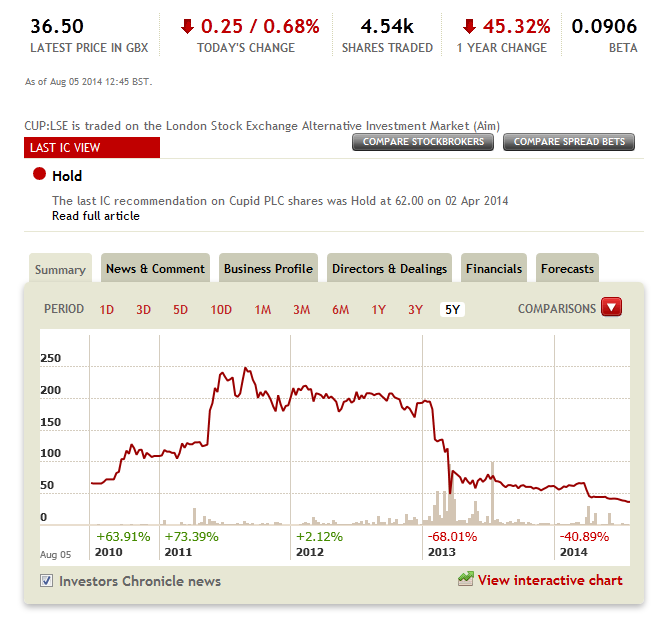Click the red down arrow beside 1 year change
The image size is (653, 617).
(469, 26)
